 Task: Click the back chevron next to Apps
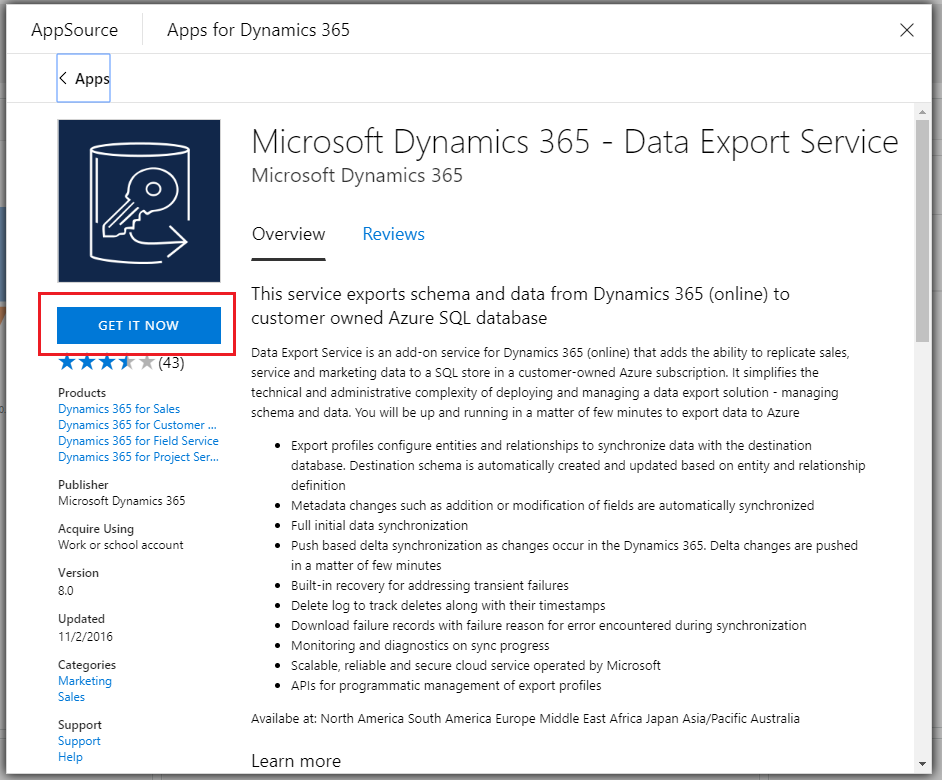67,78
